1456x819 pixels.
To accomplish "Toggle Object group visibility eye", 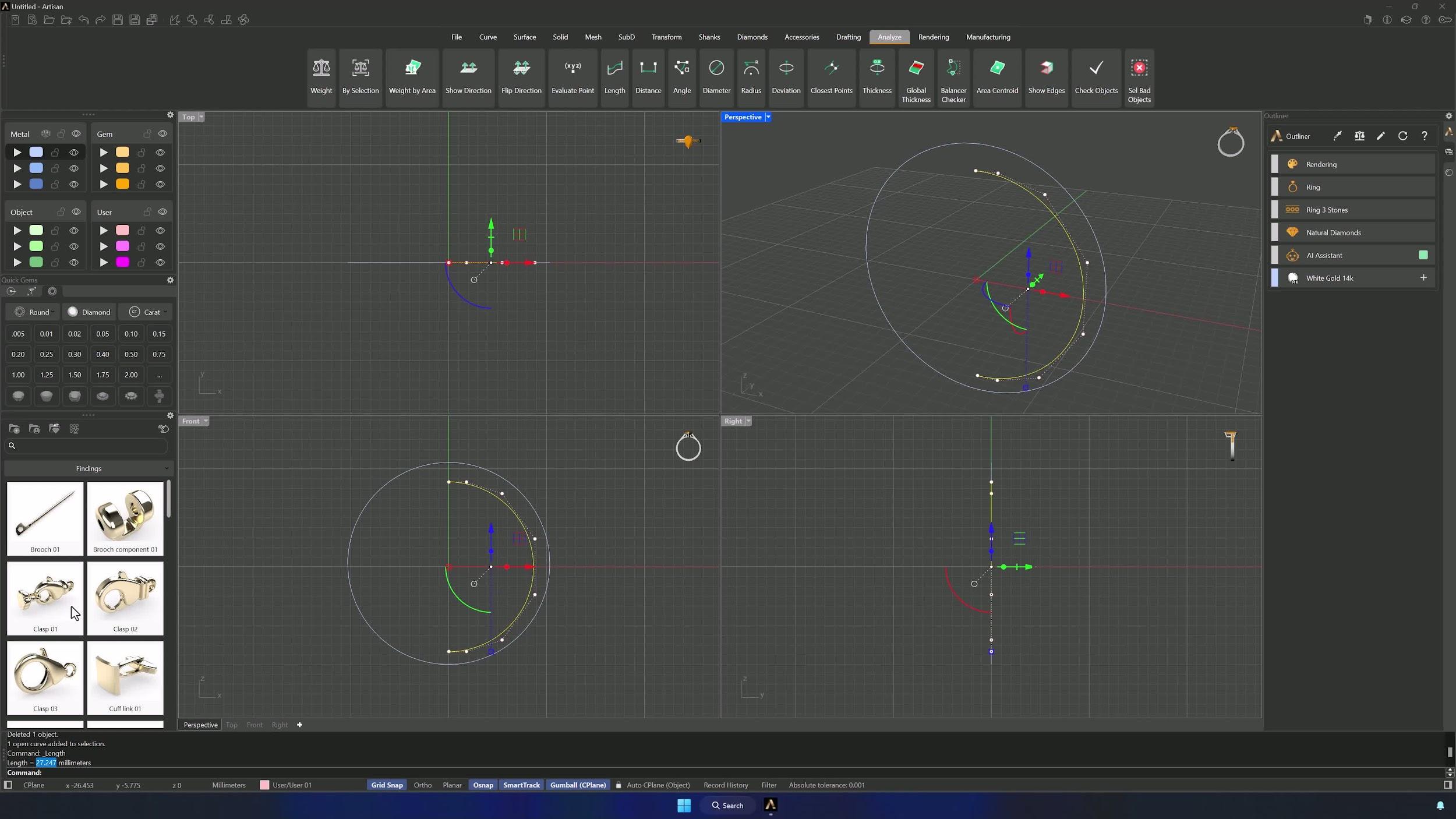I will (x=76, y=212).
